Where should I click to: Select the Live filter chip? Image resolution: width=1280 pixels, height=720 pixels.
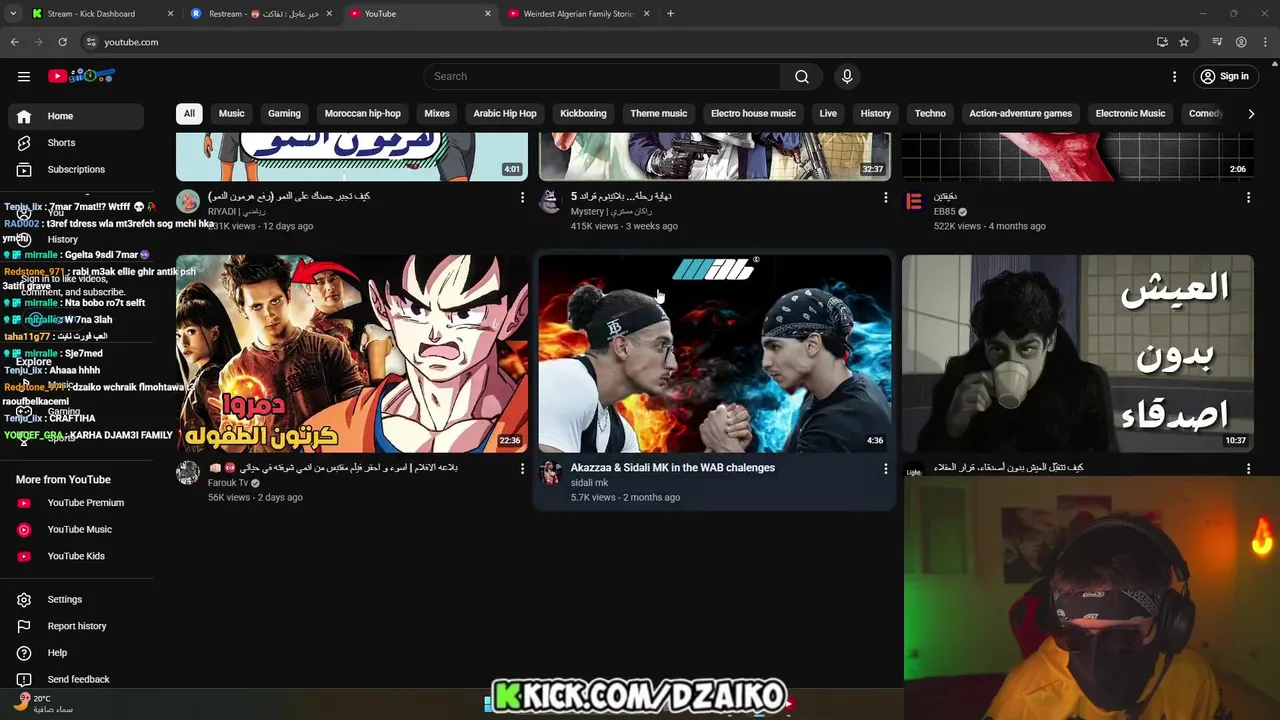(x=828, y=113)
